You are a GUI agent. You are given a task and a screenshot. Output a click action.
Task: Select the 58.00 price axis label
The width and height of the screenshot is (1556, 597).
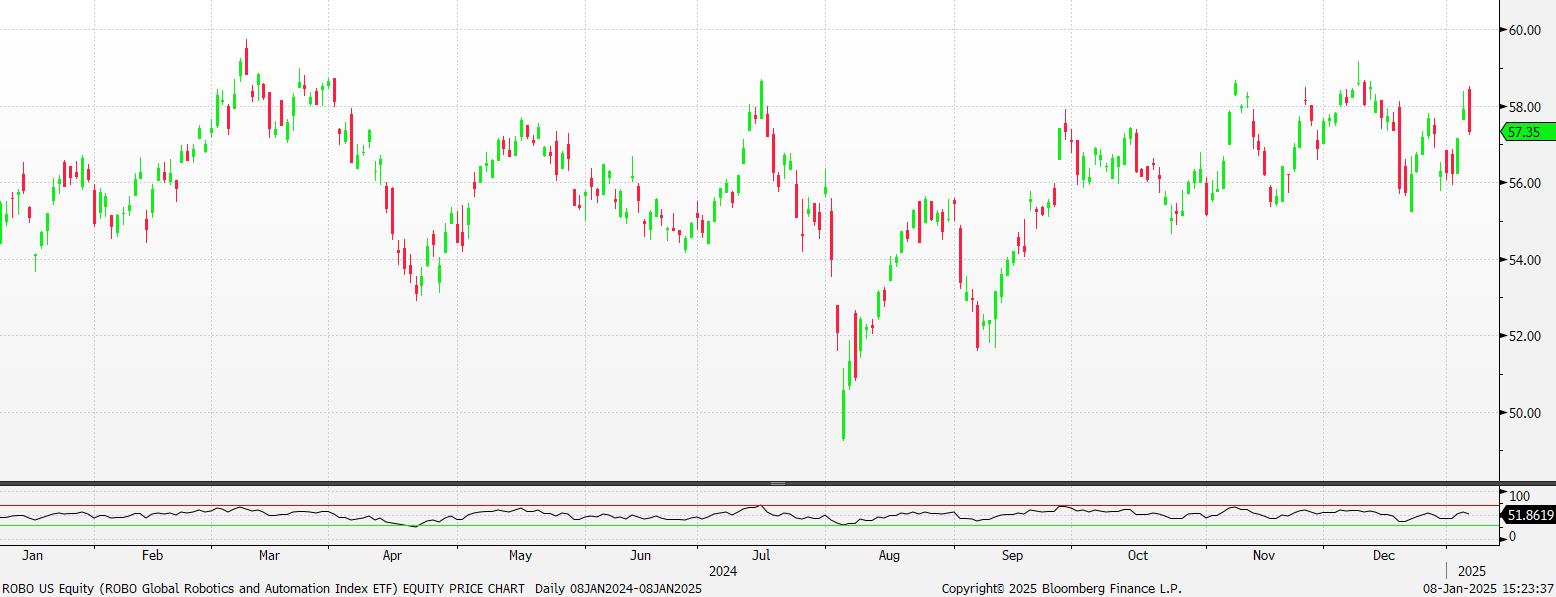(x=1524, y=107)
